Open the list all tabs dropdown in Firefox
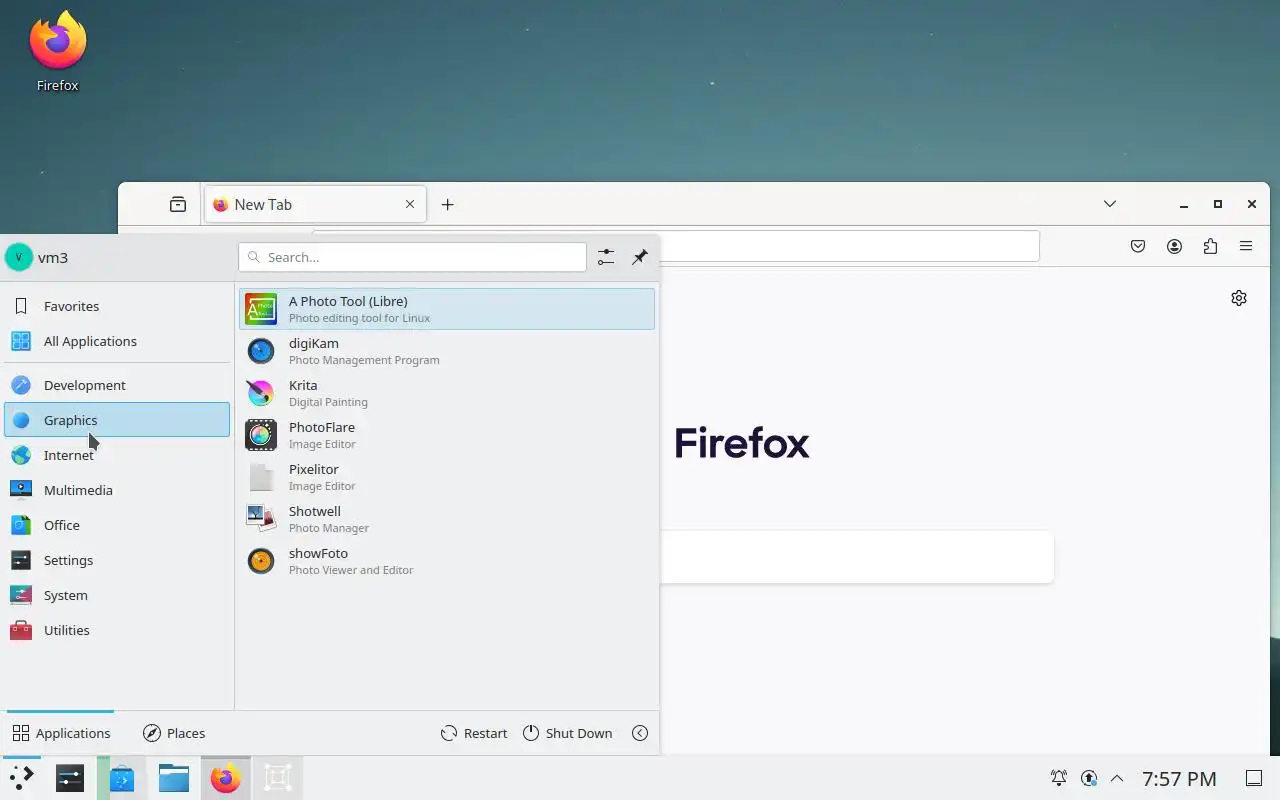Viewport: 1280px width, 800px height. [1110, 204]
